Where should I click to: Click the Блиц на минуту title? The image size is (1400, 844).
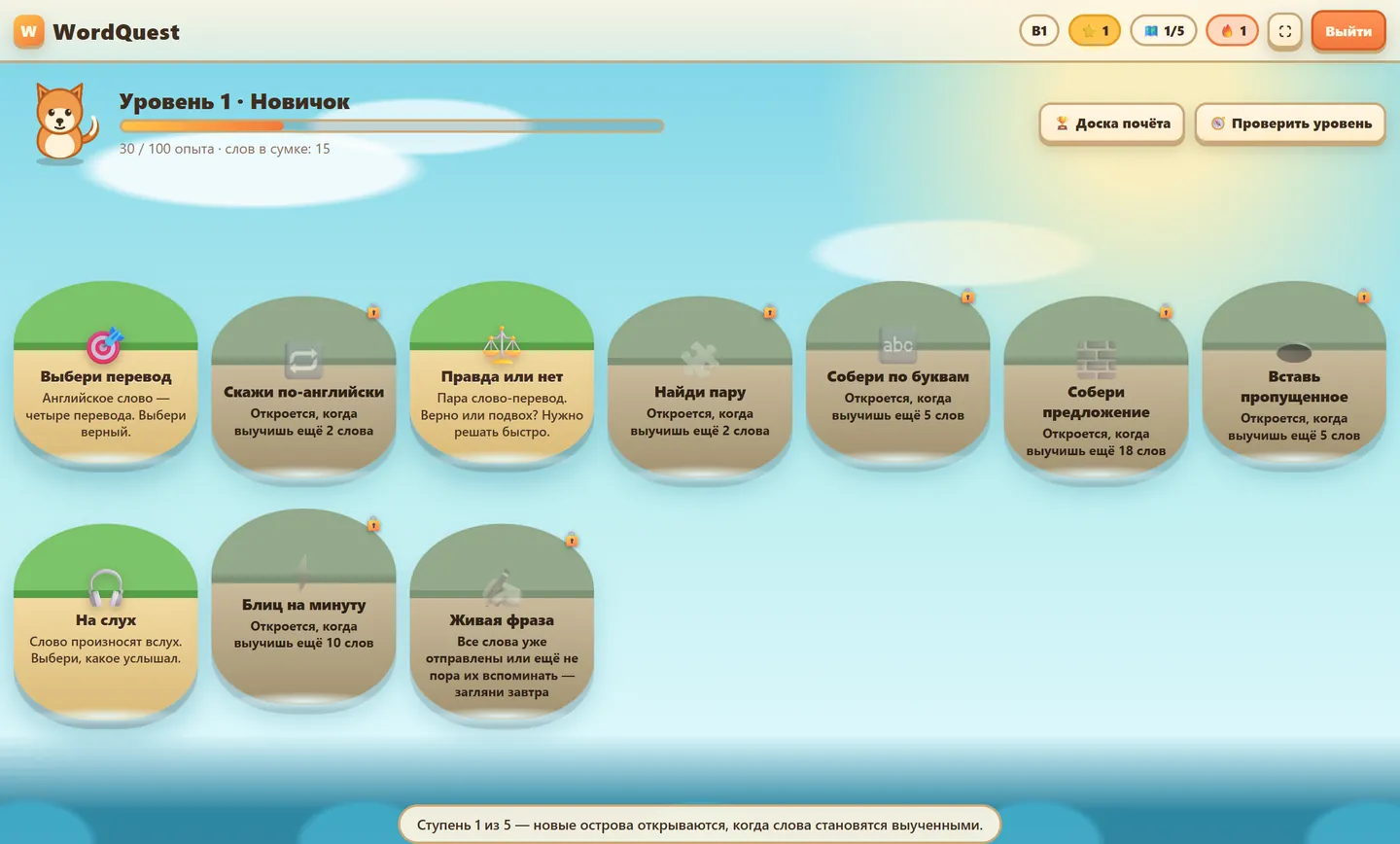[x=303, y=604]
